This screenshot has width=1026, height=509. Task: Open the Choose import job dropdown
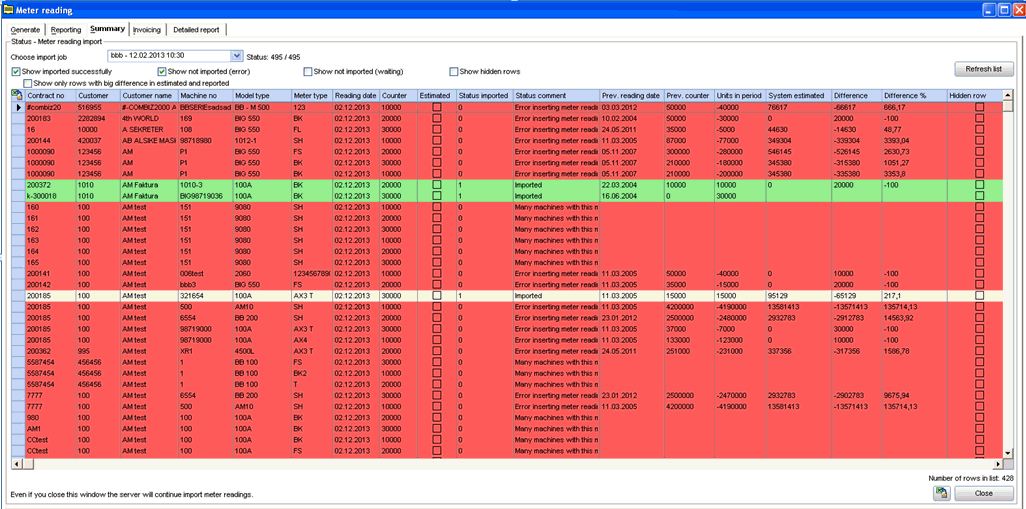(x=236, y=57)
